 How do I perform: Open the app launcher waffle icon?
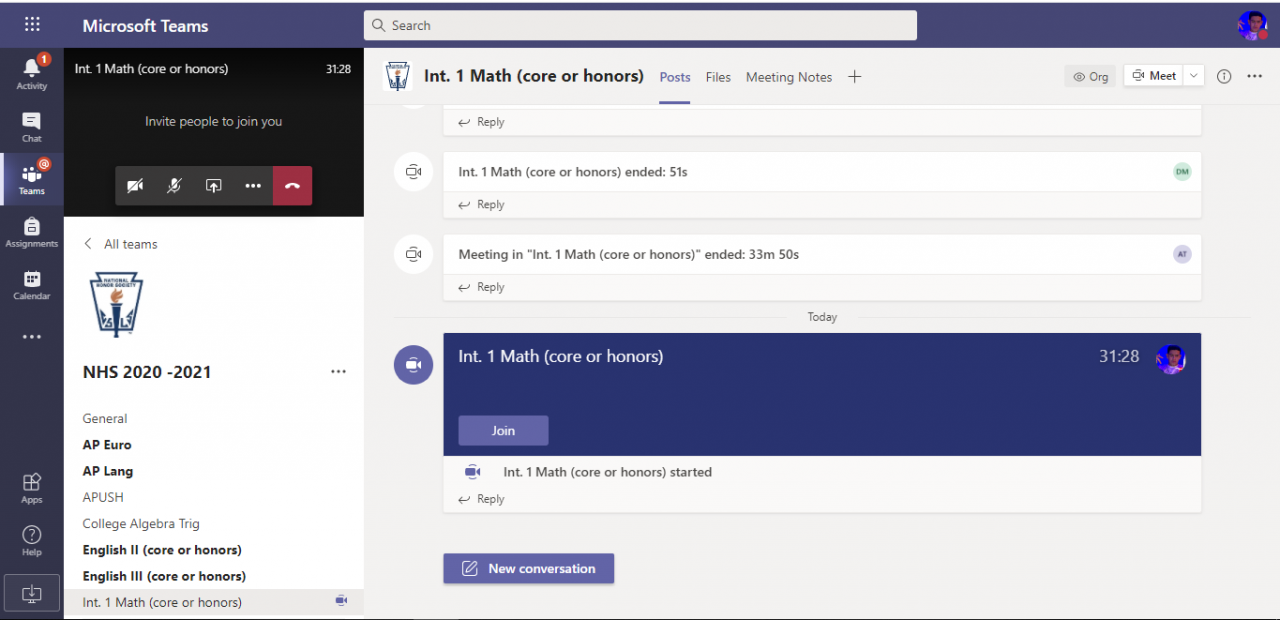(x=32, y=25)
